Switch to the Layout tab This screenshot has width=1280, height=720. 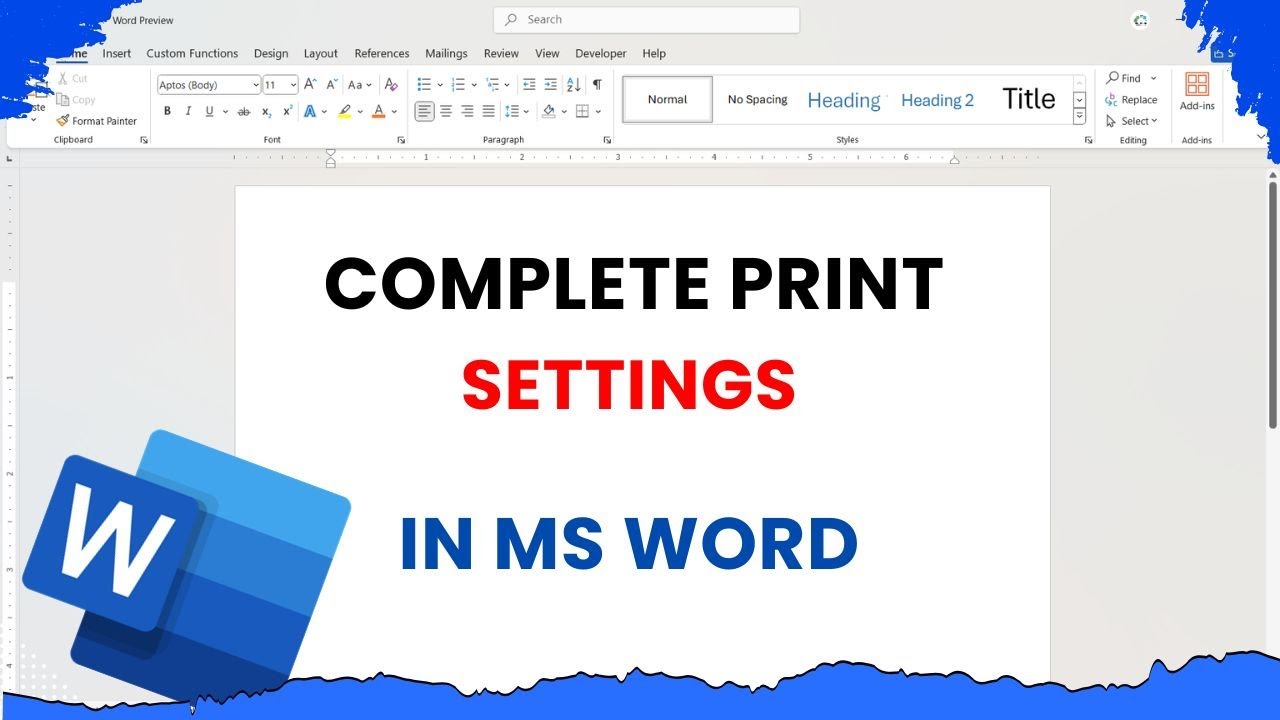point(321,53)
